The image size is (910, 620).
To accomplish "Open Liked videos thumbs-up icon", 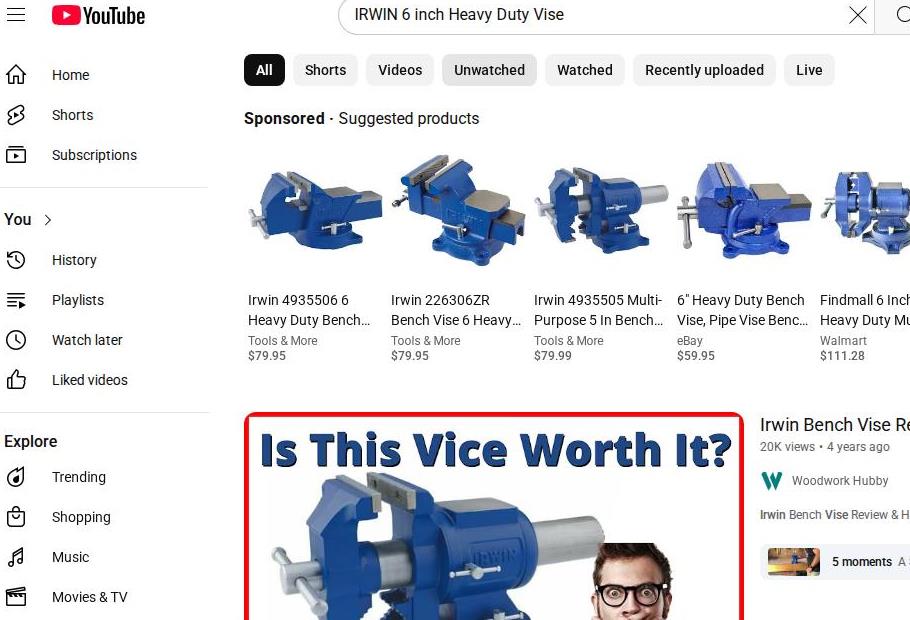I will point(16,380).
